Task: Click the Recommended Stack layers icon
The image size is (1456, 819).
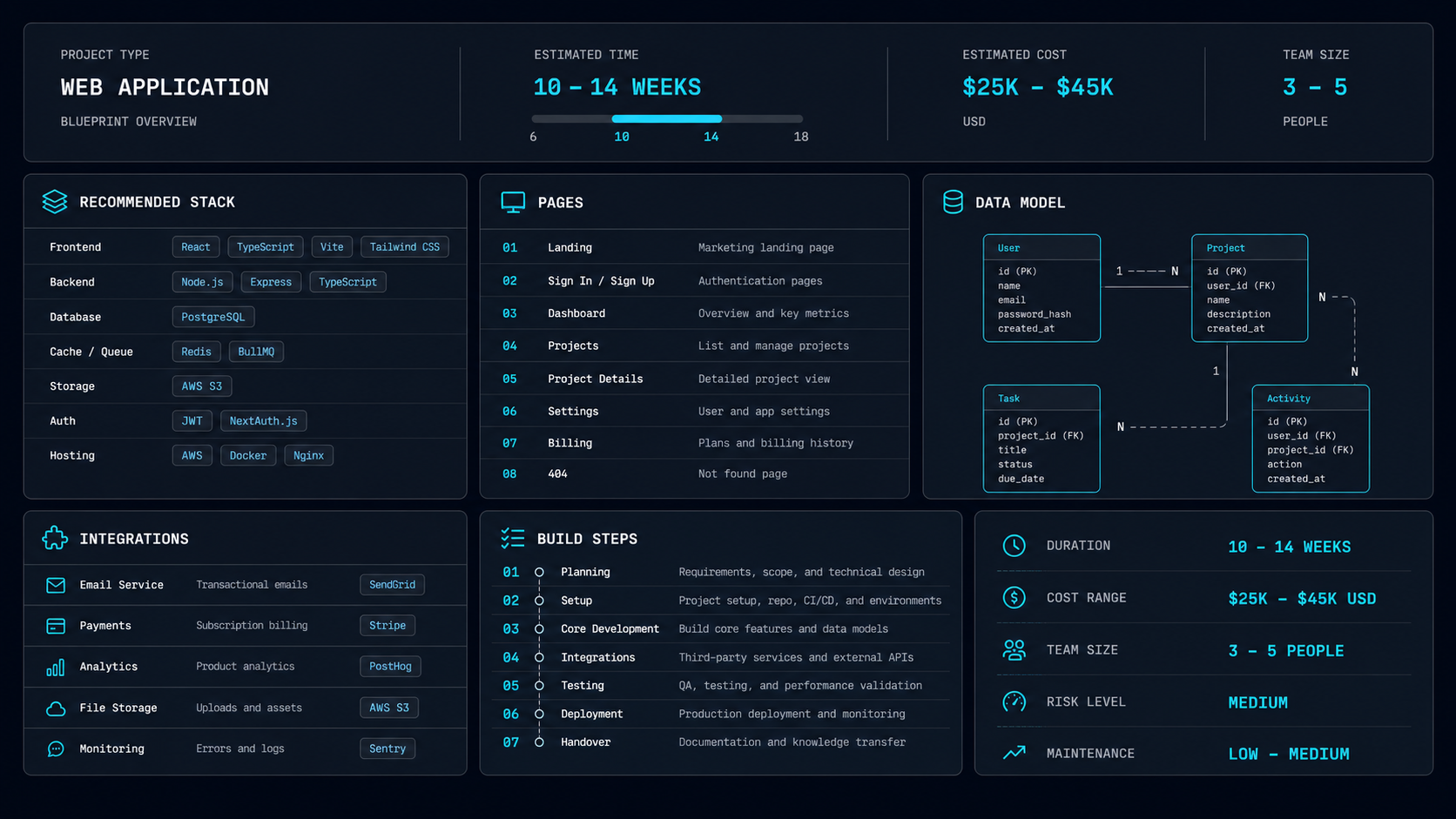Action: 55,202
